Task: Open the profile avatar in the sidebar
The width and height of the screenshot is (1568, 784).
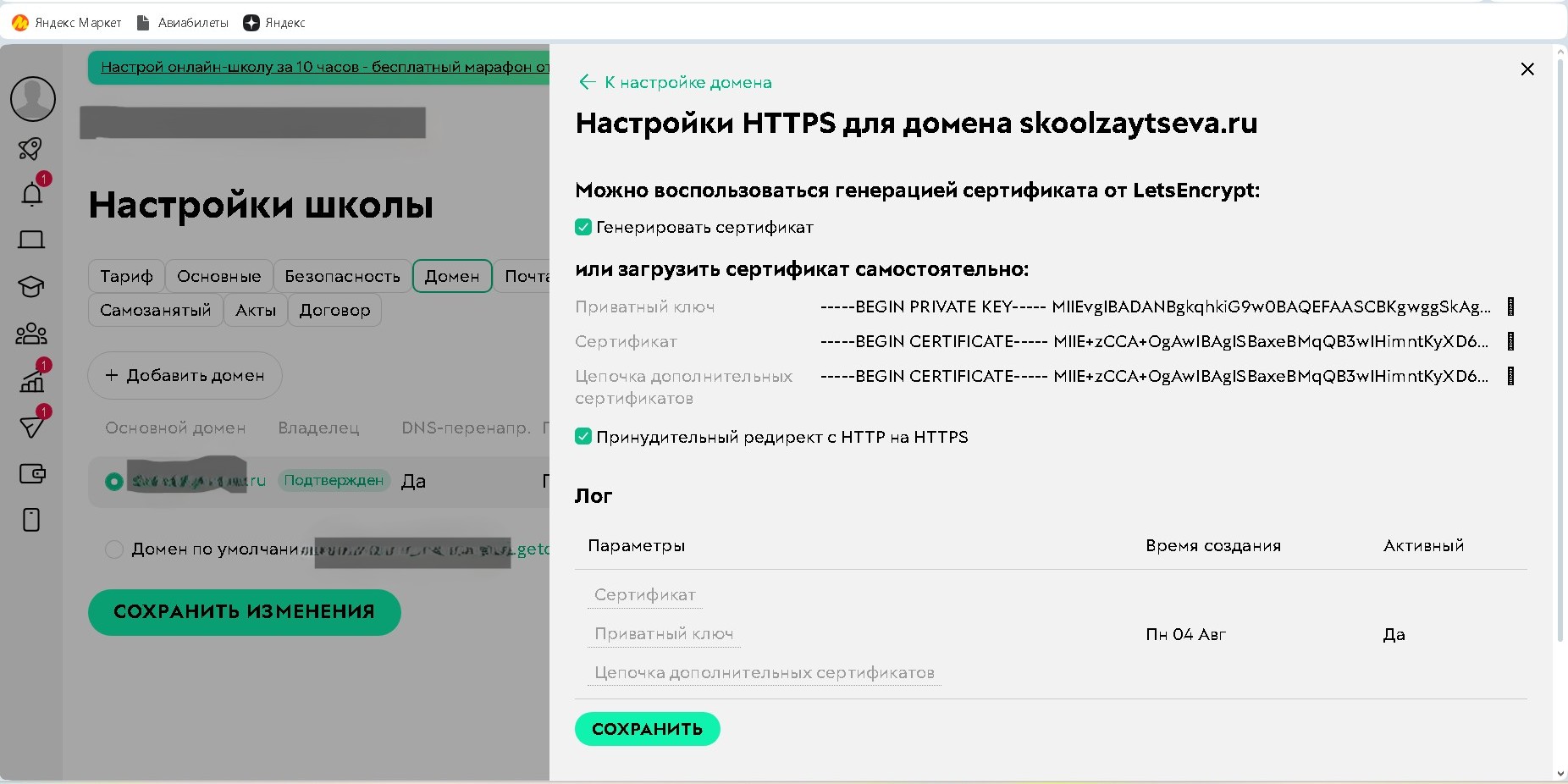Action: [x=32, y=99]
